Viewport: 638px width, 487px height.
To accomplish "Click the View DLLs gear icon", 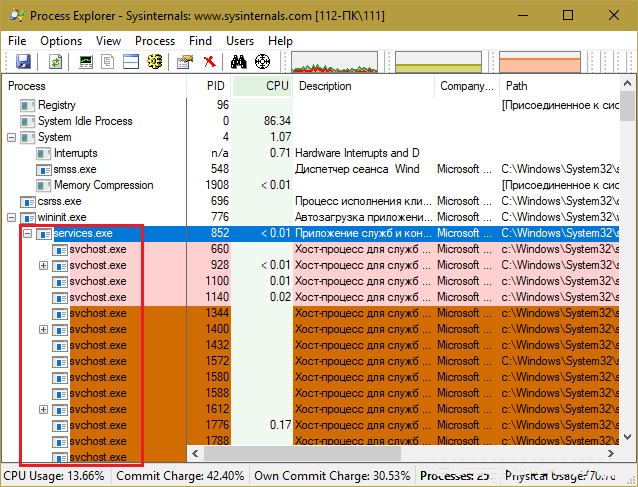I will (x=155, y=62).
